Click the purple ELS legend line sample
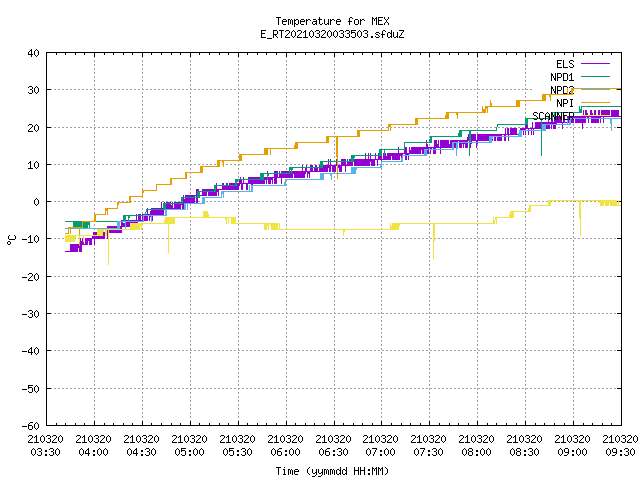The image size is (640, 480). (595, 64)
